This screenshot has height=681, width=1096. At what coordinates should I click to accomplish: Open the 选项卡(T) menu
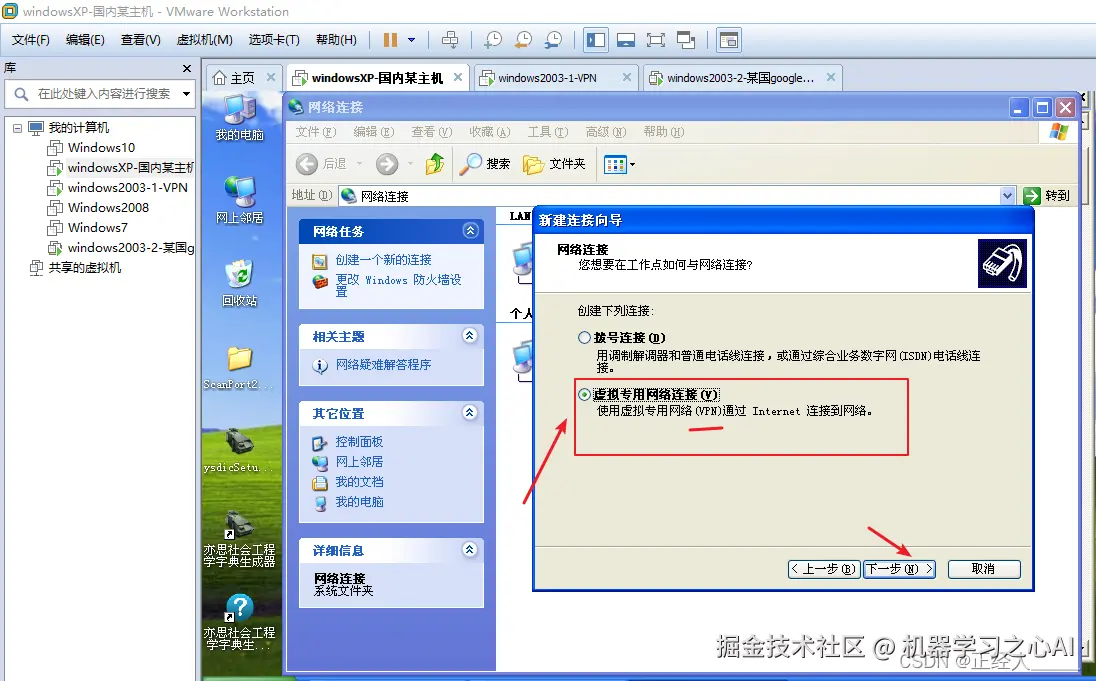tap(274, 40)
